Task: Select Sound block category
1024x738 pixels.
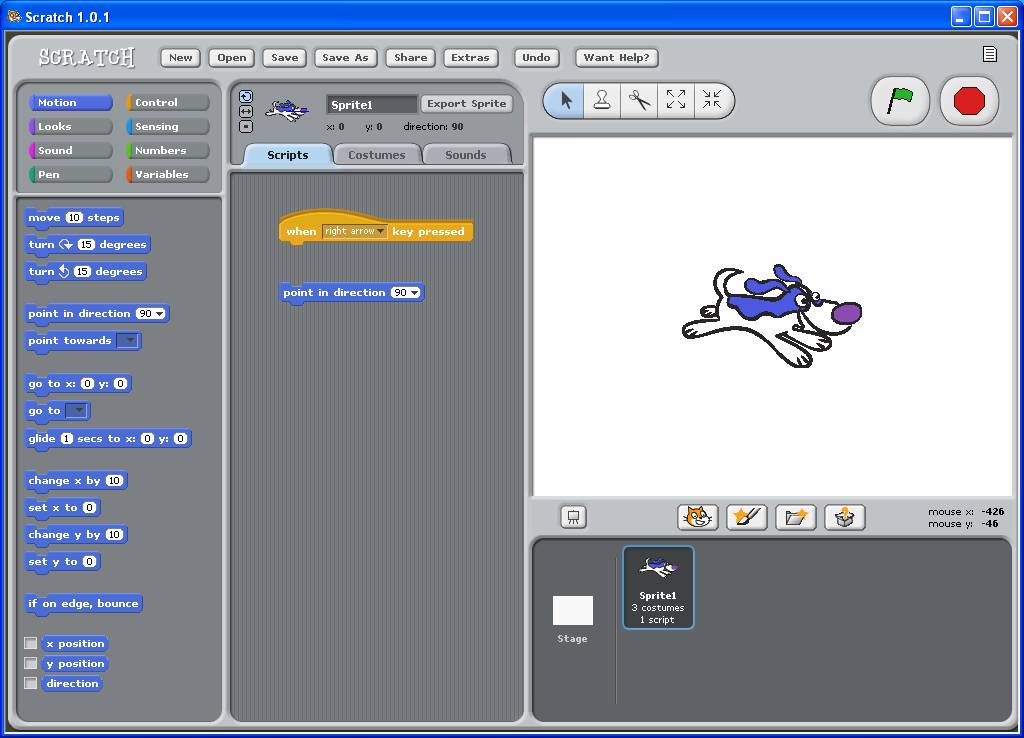Action: coord(71,150)
